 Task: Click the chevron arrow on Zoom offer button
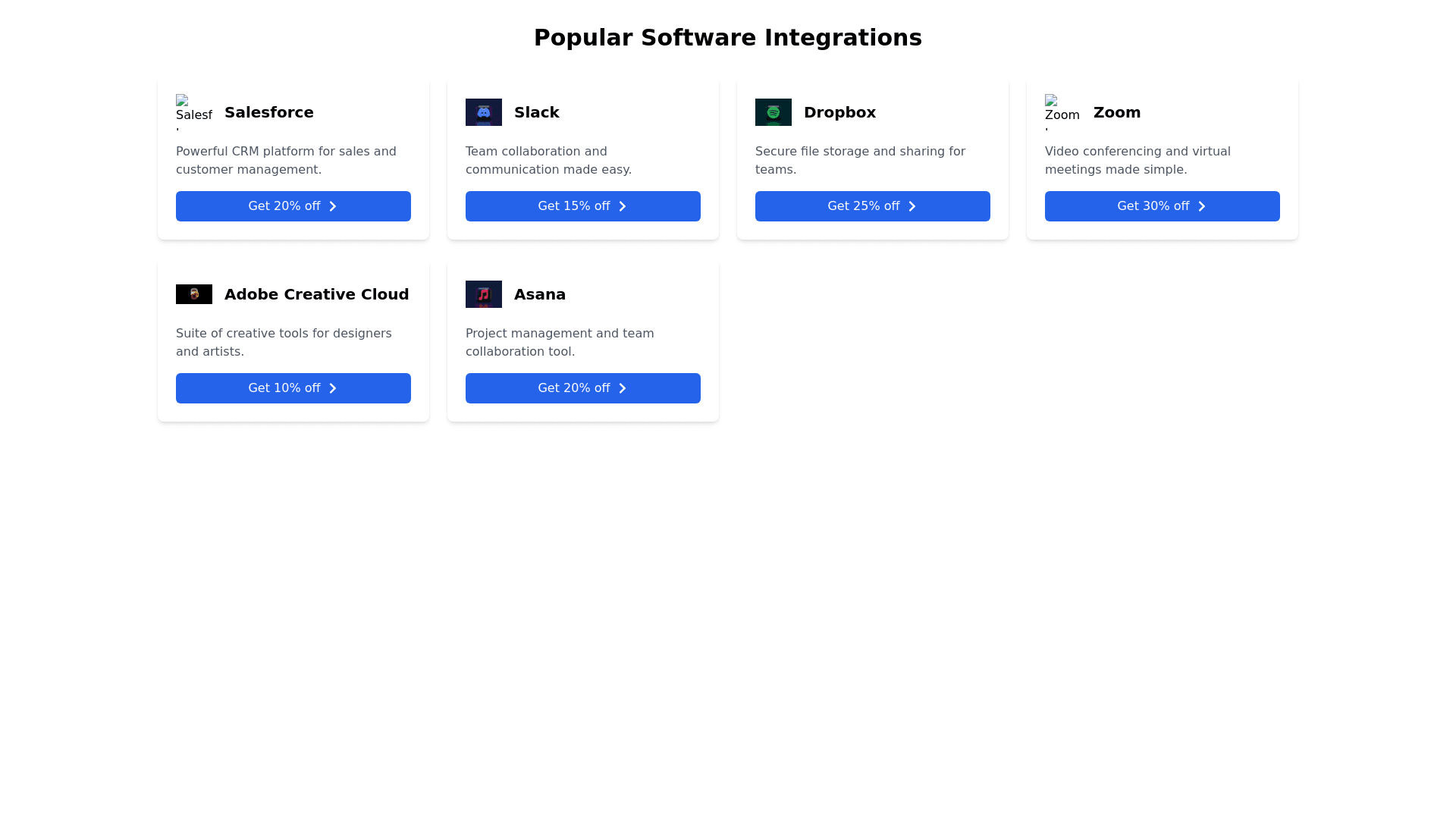1201,206
